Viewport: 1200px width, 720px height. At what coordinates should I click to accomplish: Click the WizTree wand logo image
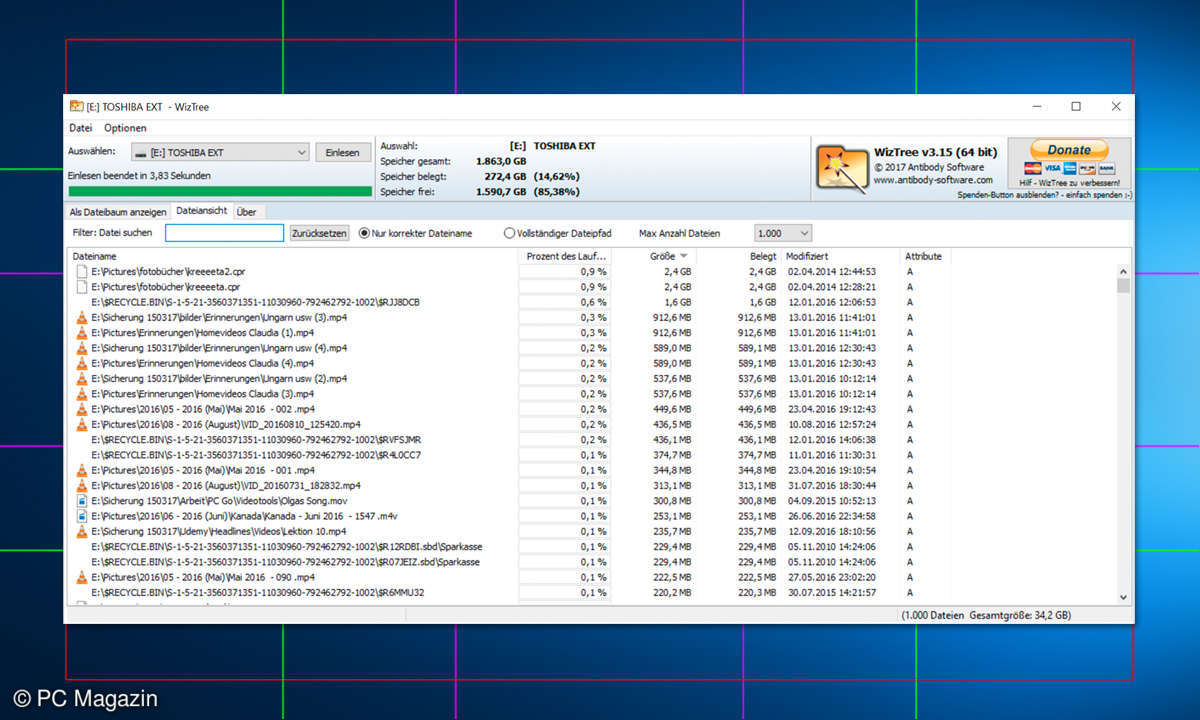(x=842, y=167)
